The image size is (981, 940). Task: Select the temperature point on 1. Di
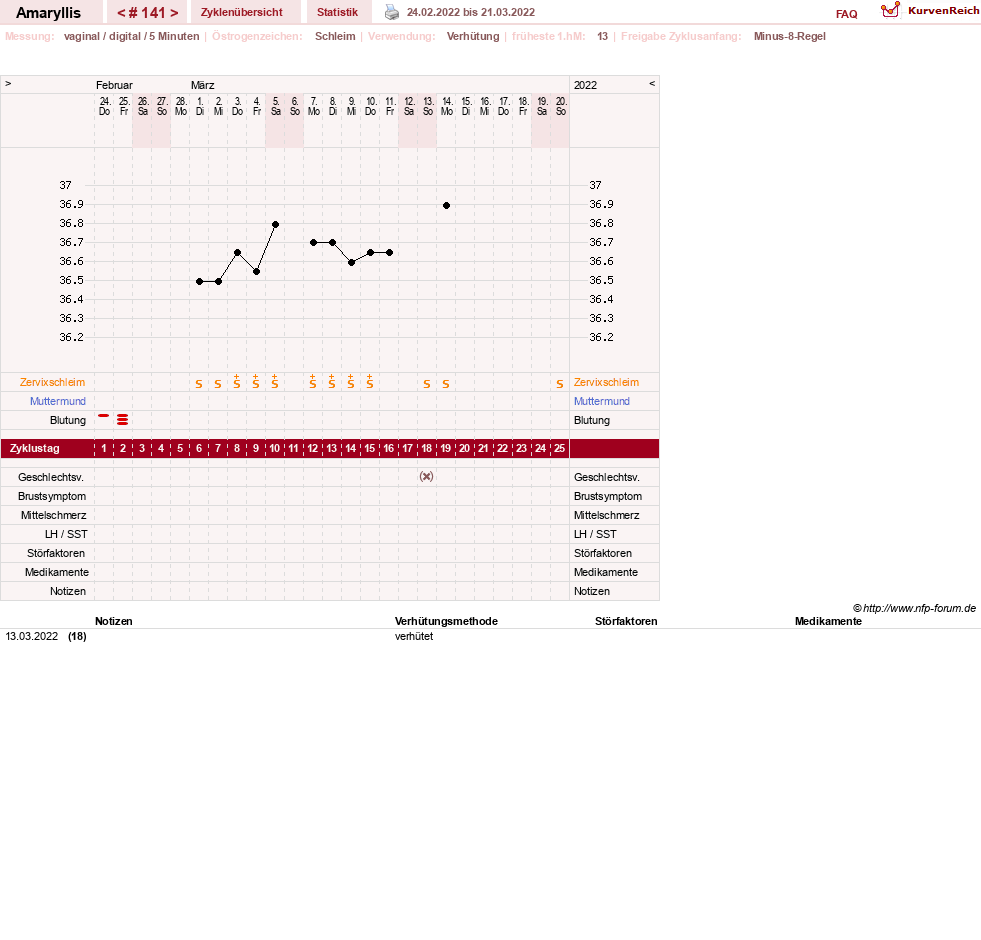tap(200, 282)
